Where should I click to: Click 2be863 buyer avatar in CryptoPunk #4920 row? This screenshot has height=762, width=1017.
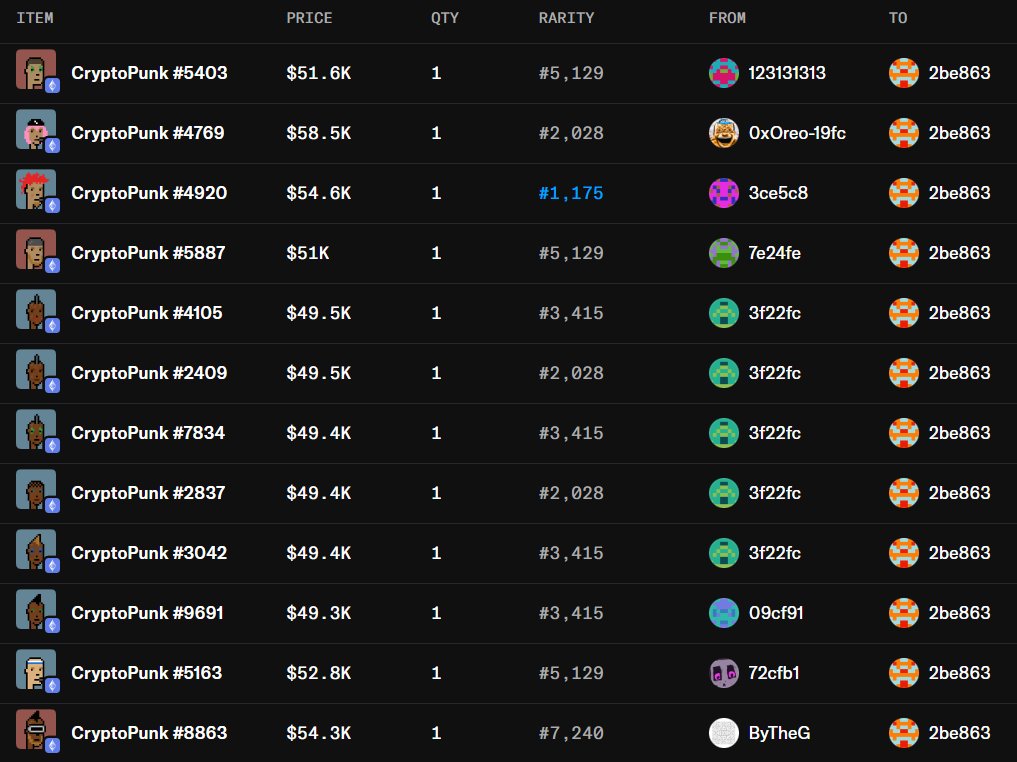tap(903, 193)
